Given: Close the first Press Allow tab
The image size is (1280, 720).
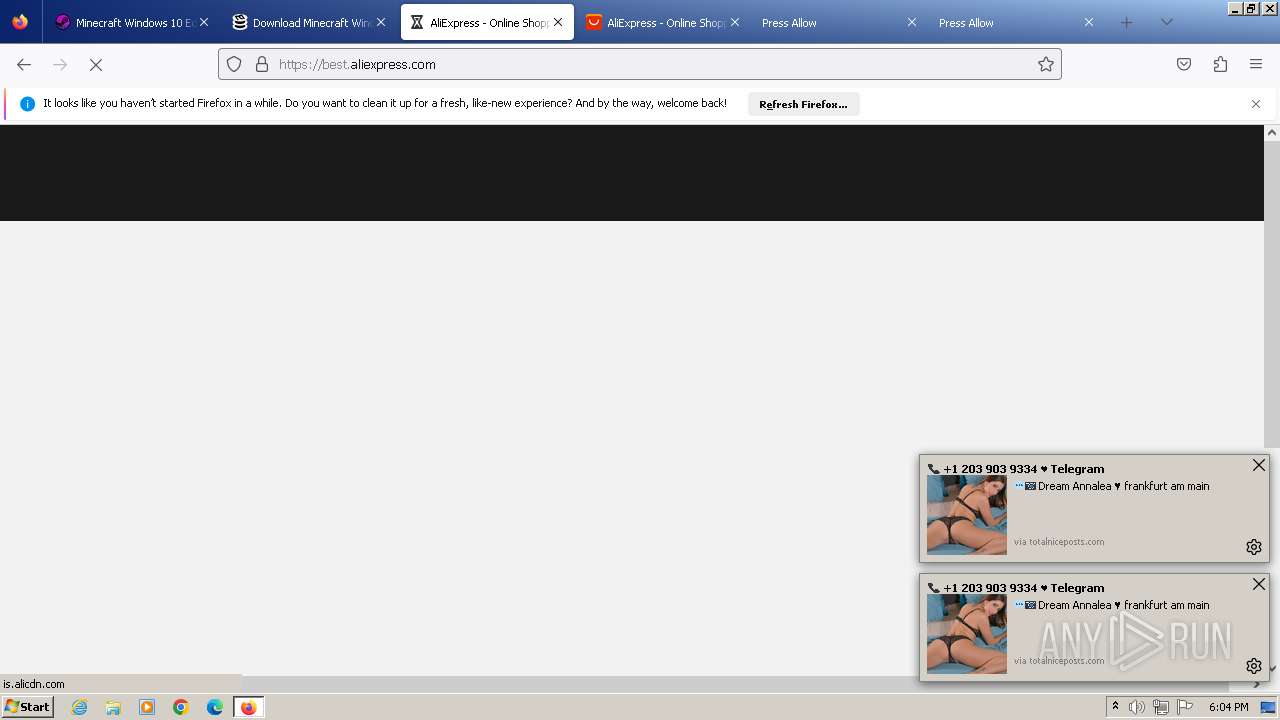Looking at the screenshot, I should (x=912, y=22).
